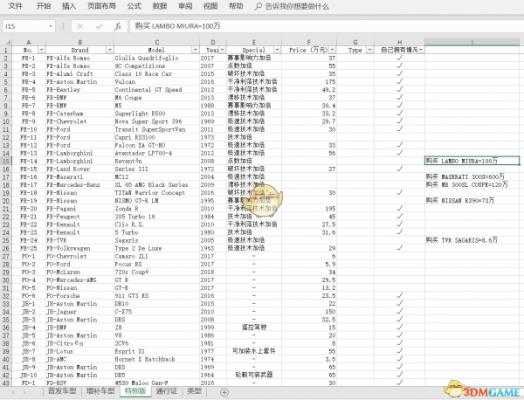Select the Type 2 De Luxe cell
524x400 pixels.
click(x=157, y=248)
